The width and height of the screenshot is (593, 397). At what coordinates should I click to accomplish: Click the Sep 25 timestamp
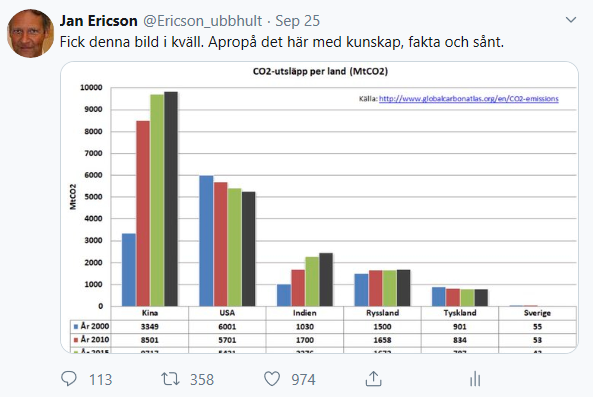coord(297,21)
